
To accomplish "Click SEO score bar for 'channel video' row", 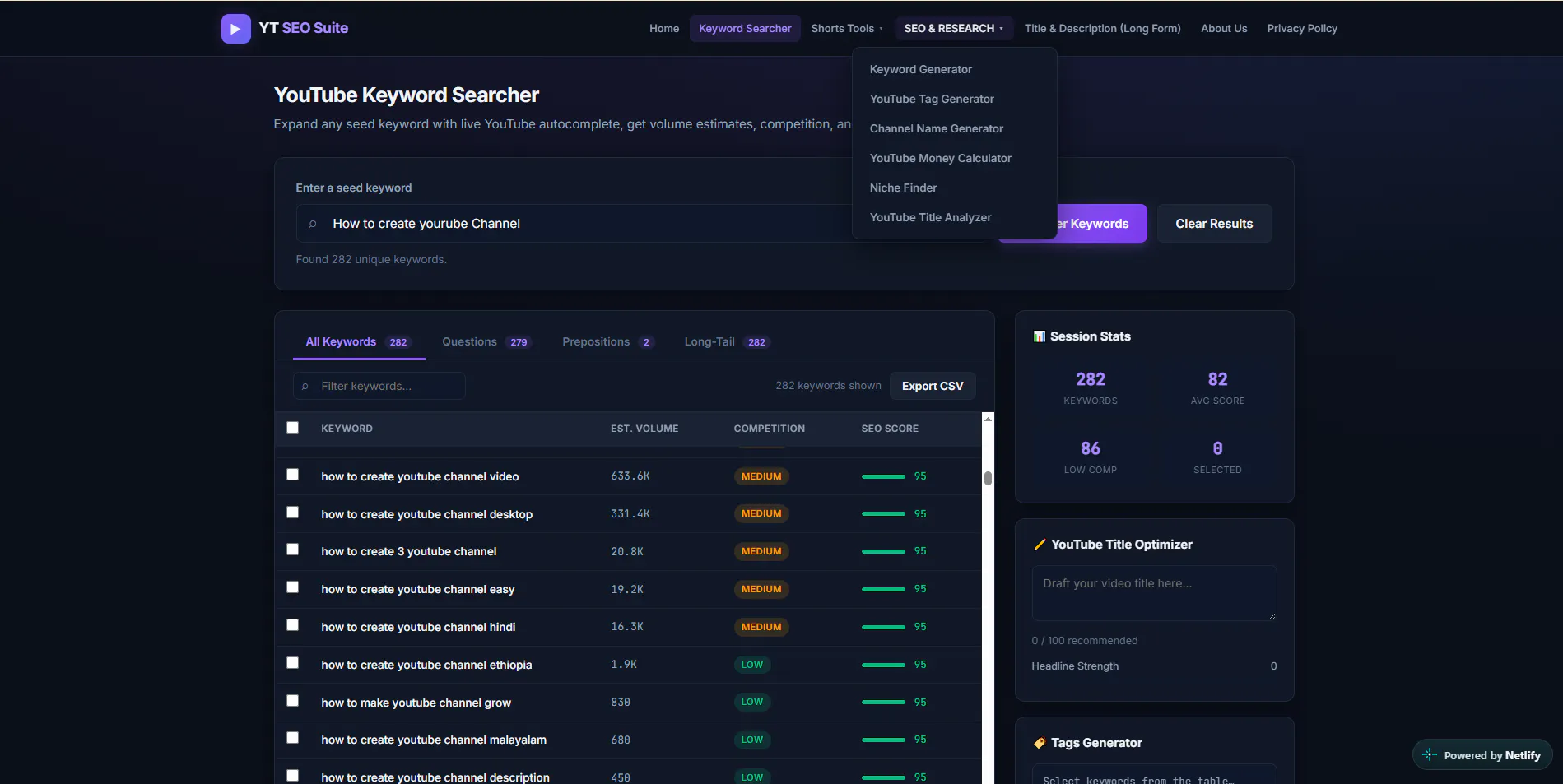I will pyautogui.click(x=883, y=476).
